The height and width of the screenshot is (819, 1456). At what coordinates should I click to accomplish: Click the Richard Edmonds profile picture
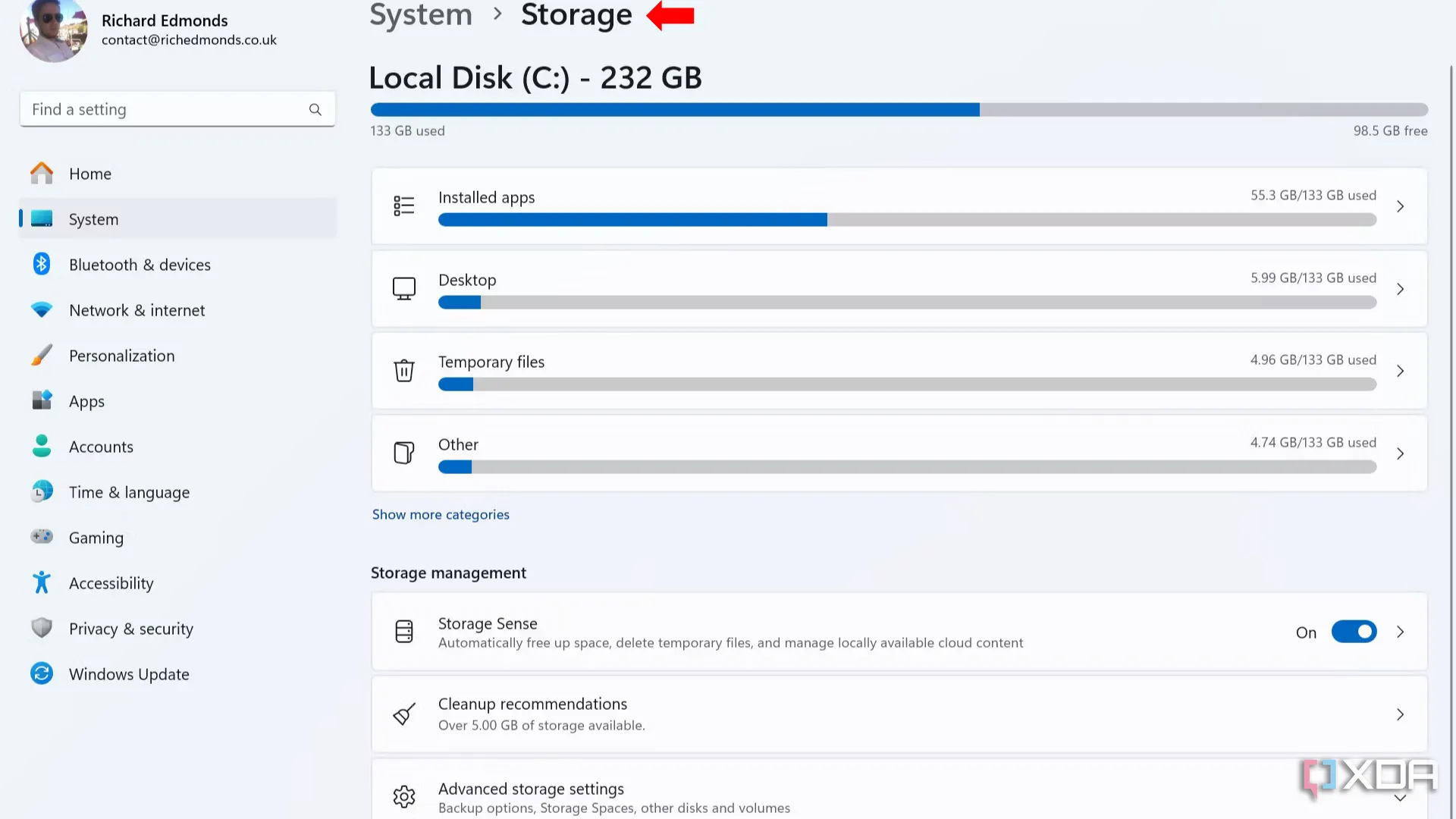(54, 30)
